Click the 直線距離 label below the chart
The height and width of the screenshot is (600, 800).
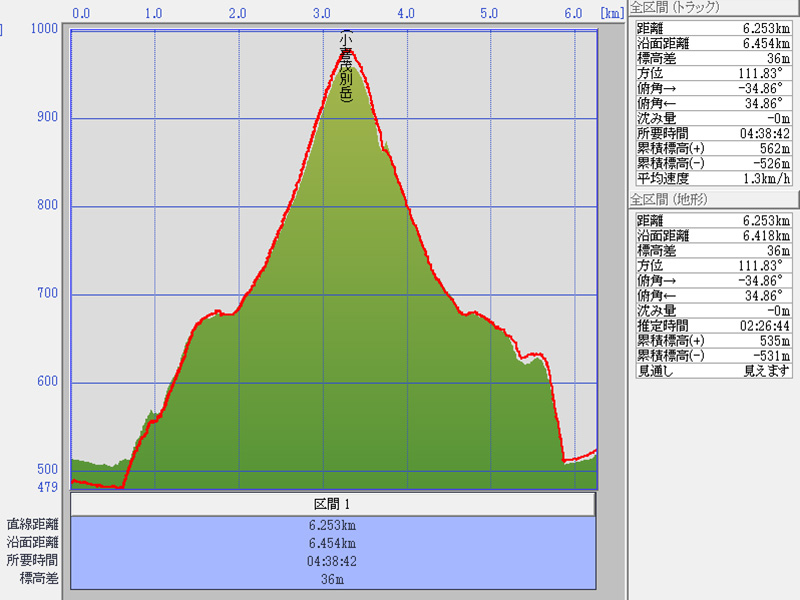pos(32,524)
